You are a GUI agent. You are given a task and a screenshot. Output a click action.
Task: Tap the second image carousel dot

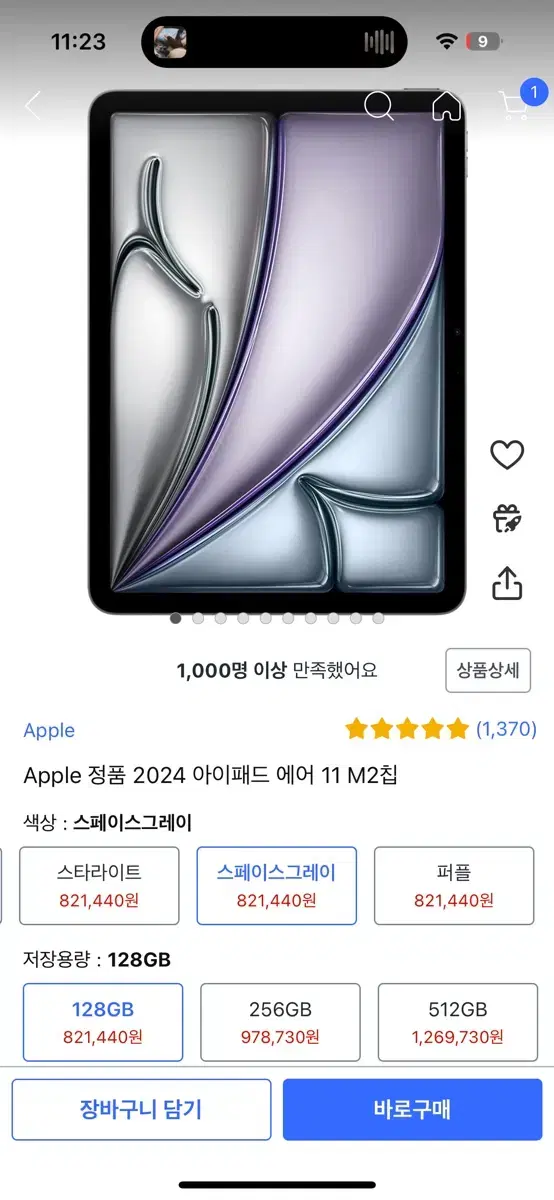[x=198, y=618]
